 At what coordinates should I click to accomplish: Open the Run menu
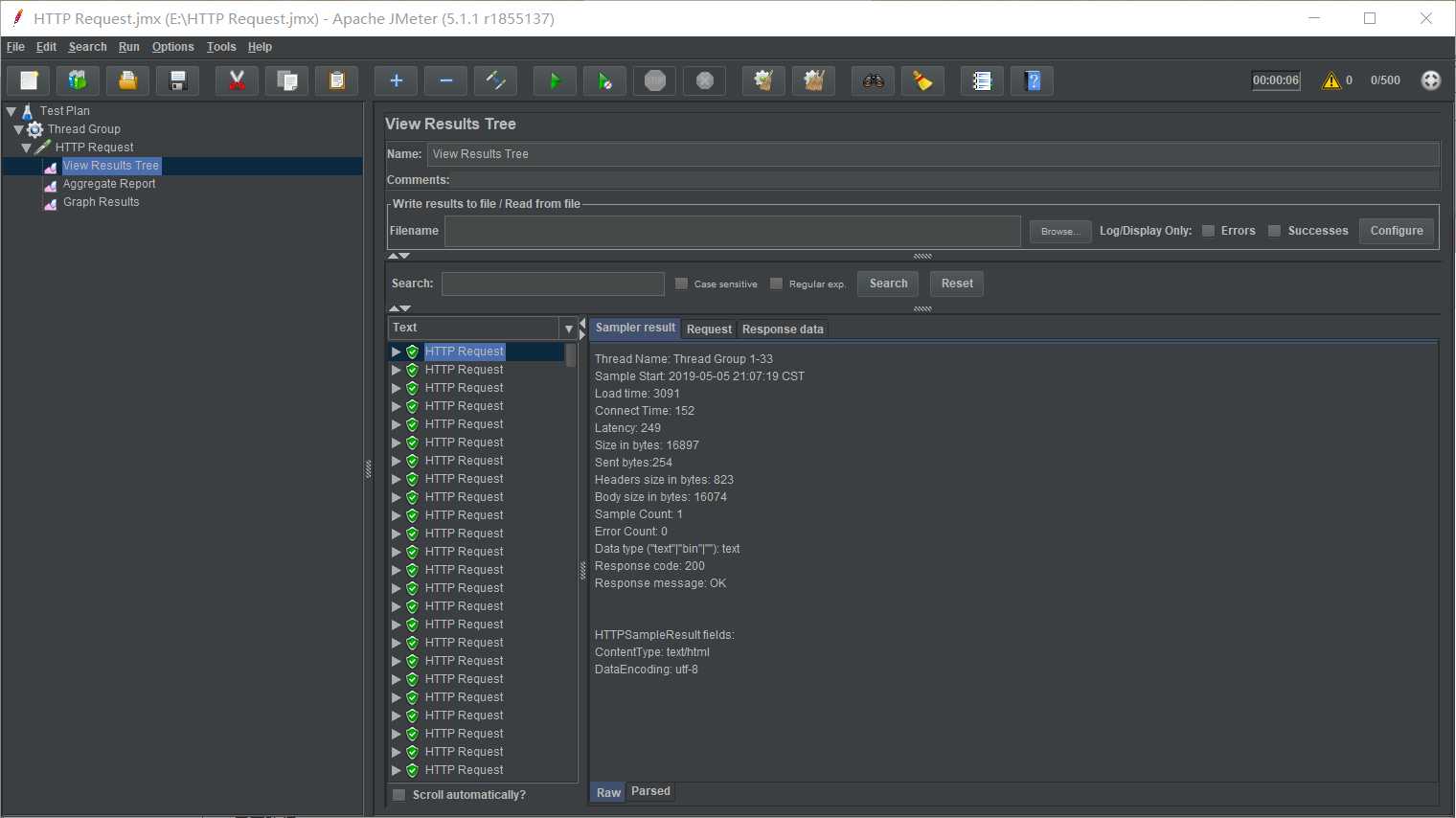pos(129,47)
